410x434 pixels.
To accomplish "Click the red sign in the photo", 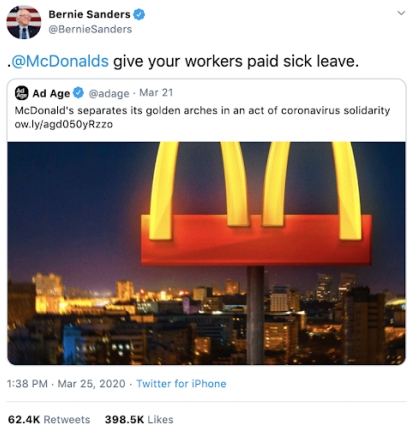I will 256,240.
